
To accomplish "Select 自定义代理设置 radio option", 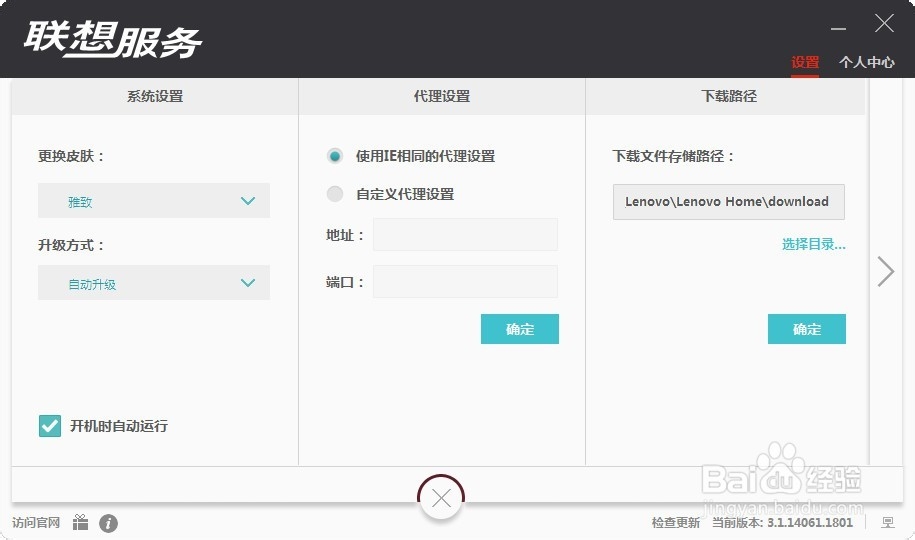I will pyautogui.click(x=334, y=194).
